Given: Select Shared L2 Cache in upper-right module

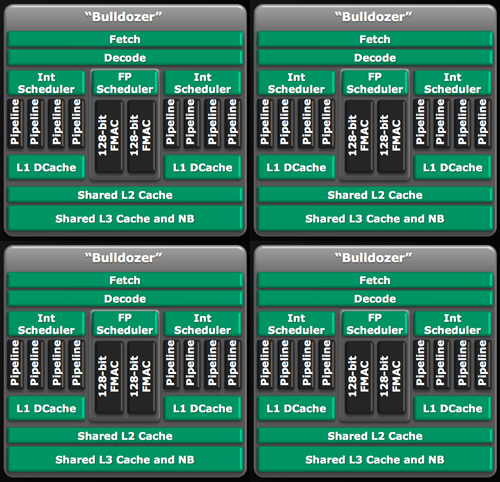Looking at the screenshot, I should (x=375, y=195).
